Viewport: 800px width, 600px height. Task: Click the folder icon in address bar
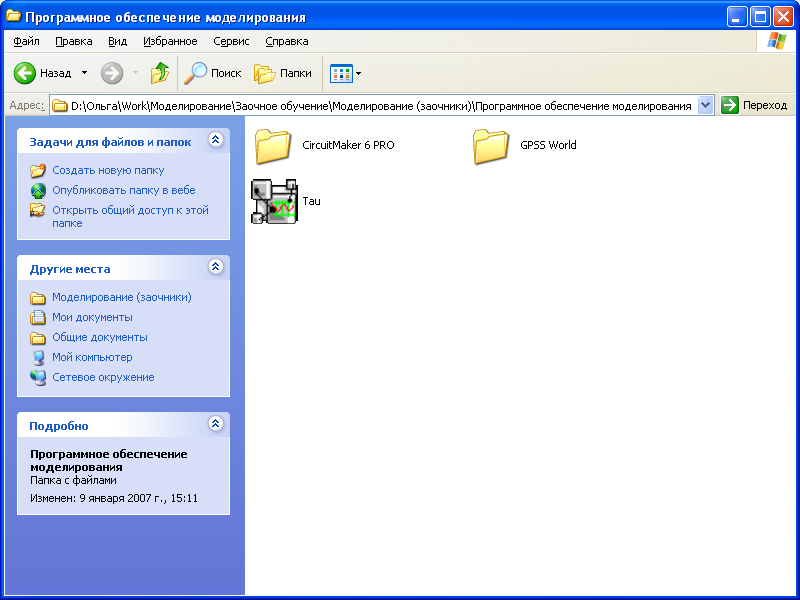60,106
